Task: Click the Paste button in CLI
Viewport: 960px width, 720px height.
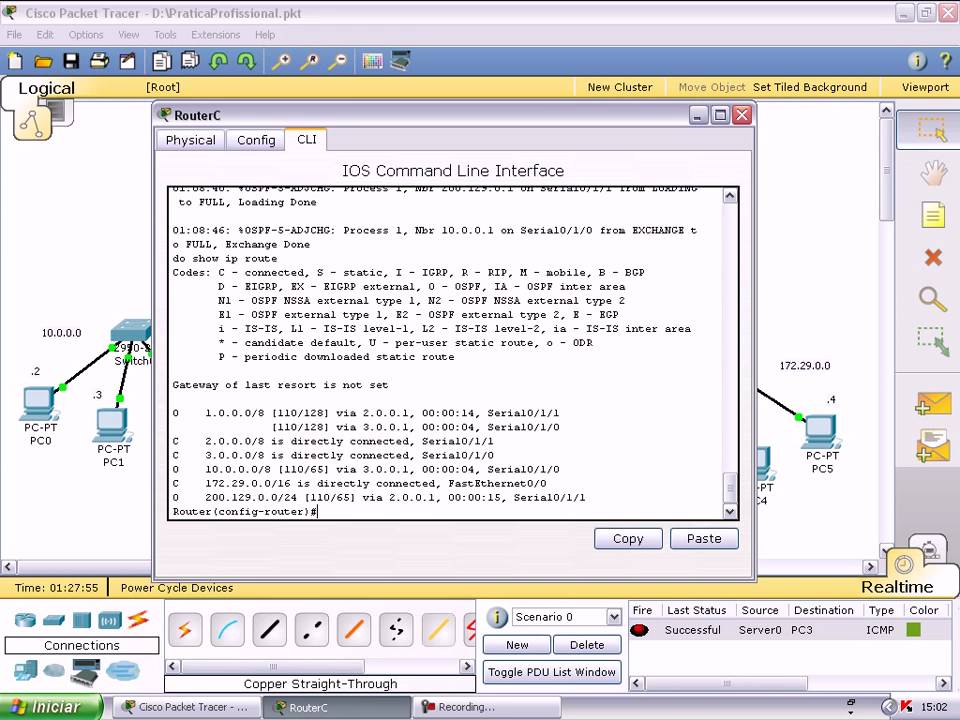Action: tap(704, 539)
